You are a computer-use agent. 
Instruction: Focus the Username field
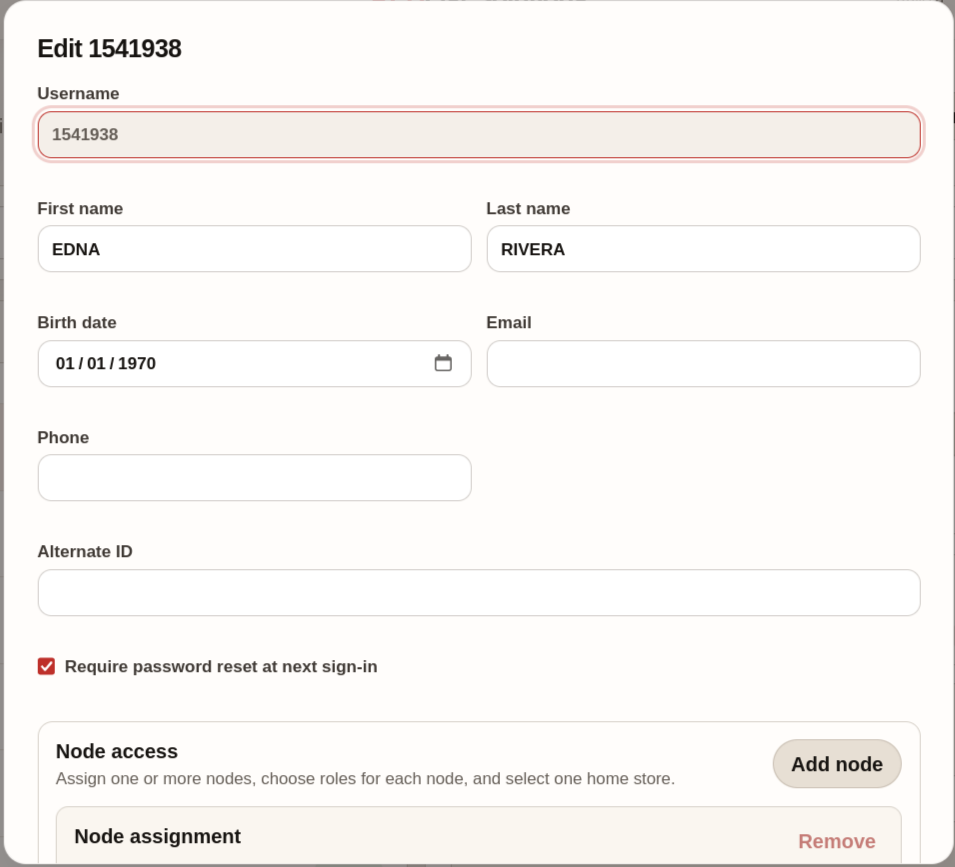479,134
